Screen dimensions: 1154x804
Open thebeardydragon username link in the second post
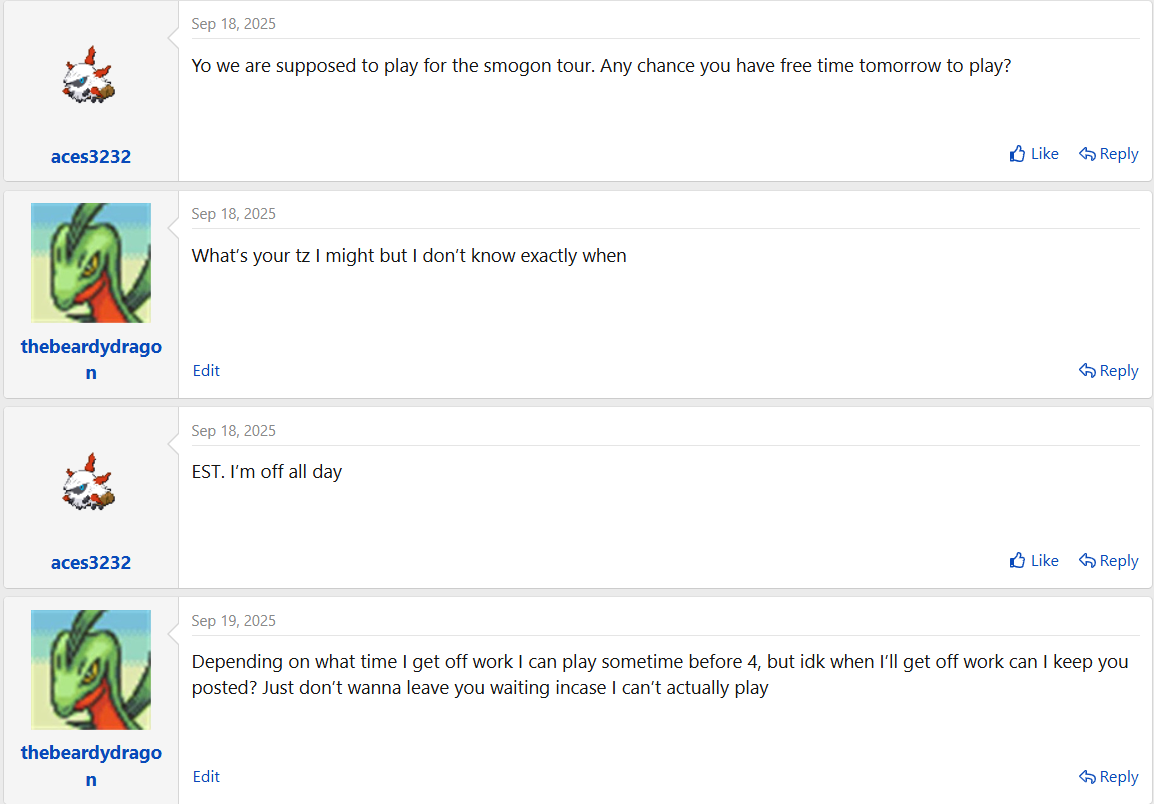click(91, 359)
